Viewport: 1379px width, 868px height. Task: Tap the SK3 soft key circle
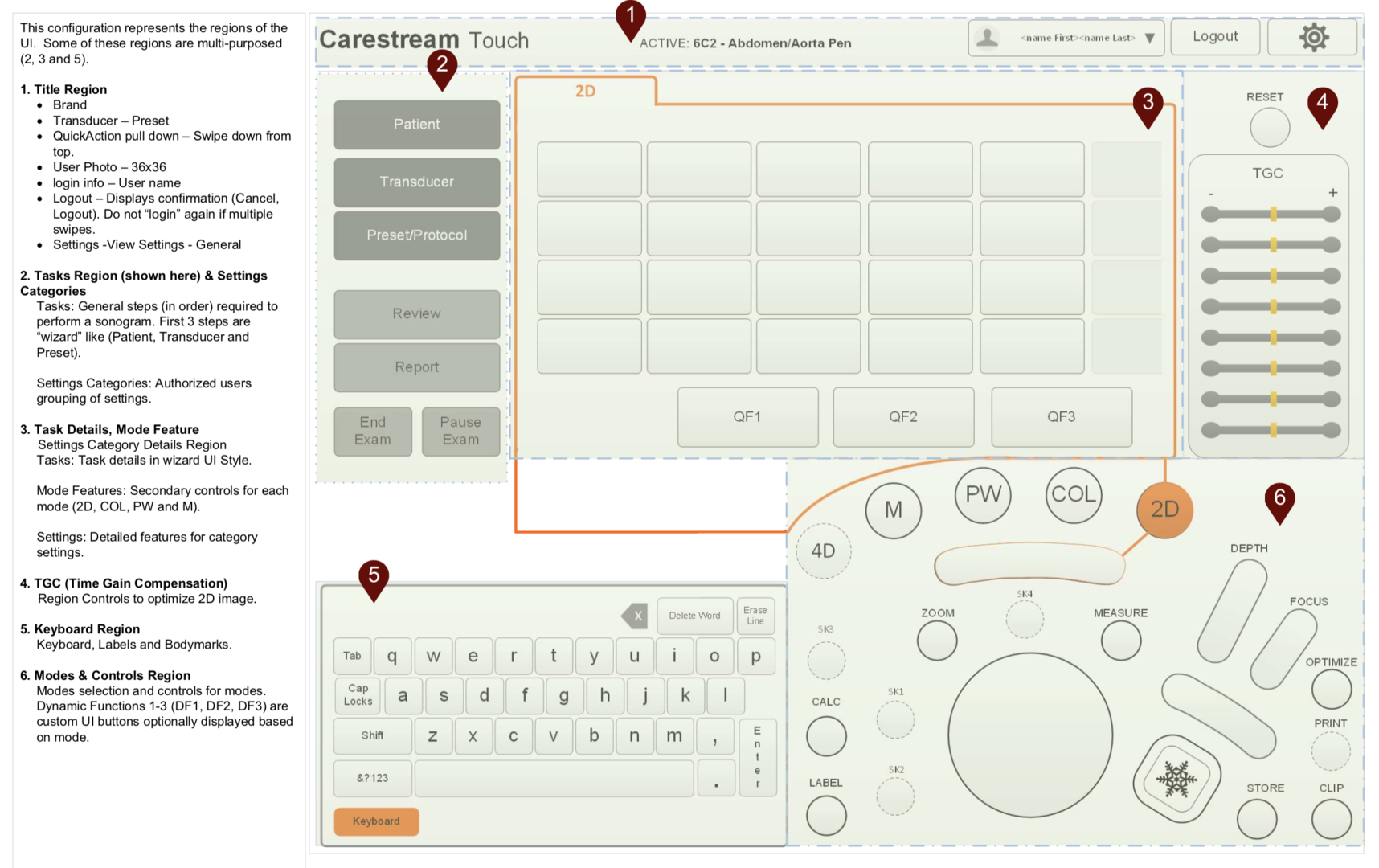click(826, 660)
